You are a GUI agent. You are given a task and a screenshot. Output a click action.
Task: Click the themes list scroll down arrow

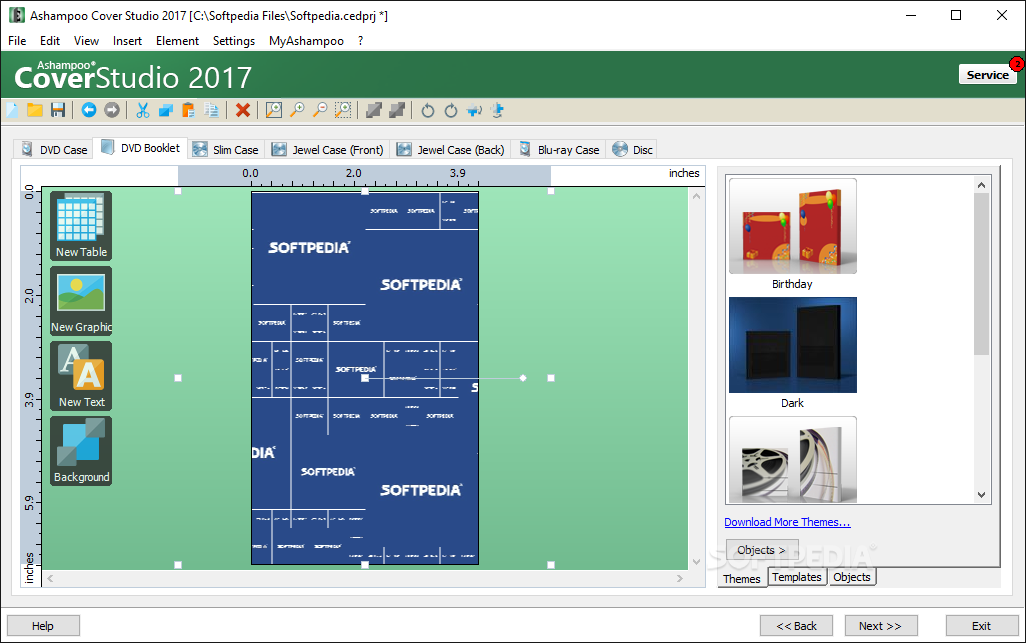(x=982, y=495)
